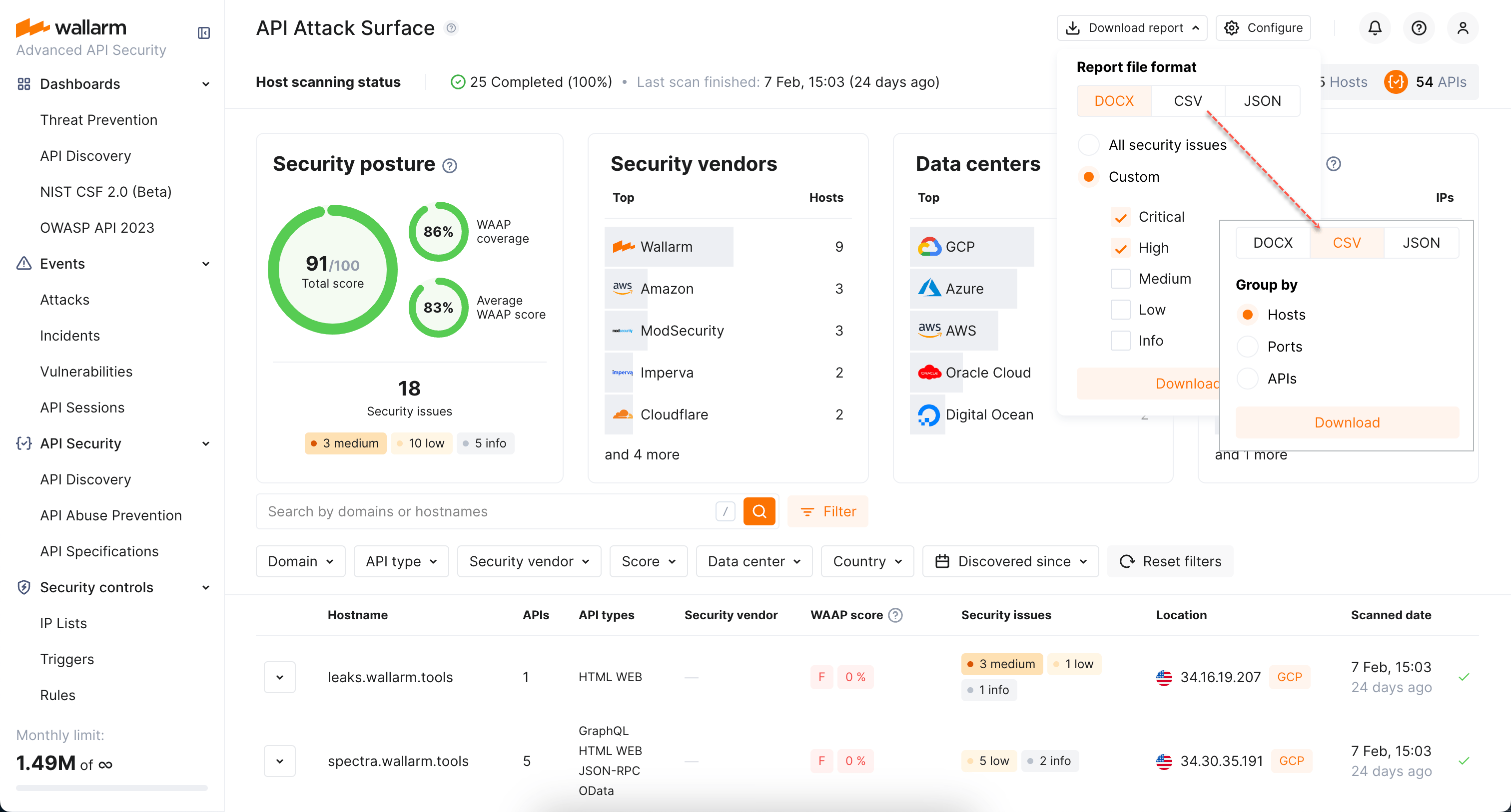Check the Medium severity checkbox
Viewport: 1511px width, 812px height.
(x=1120, y=279)
